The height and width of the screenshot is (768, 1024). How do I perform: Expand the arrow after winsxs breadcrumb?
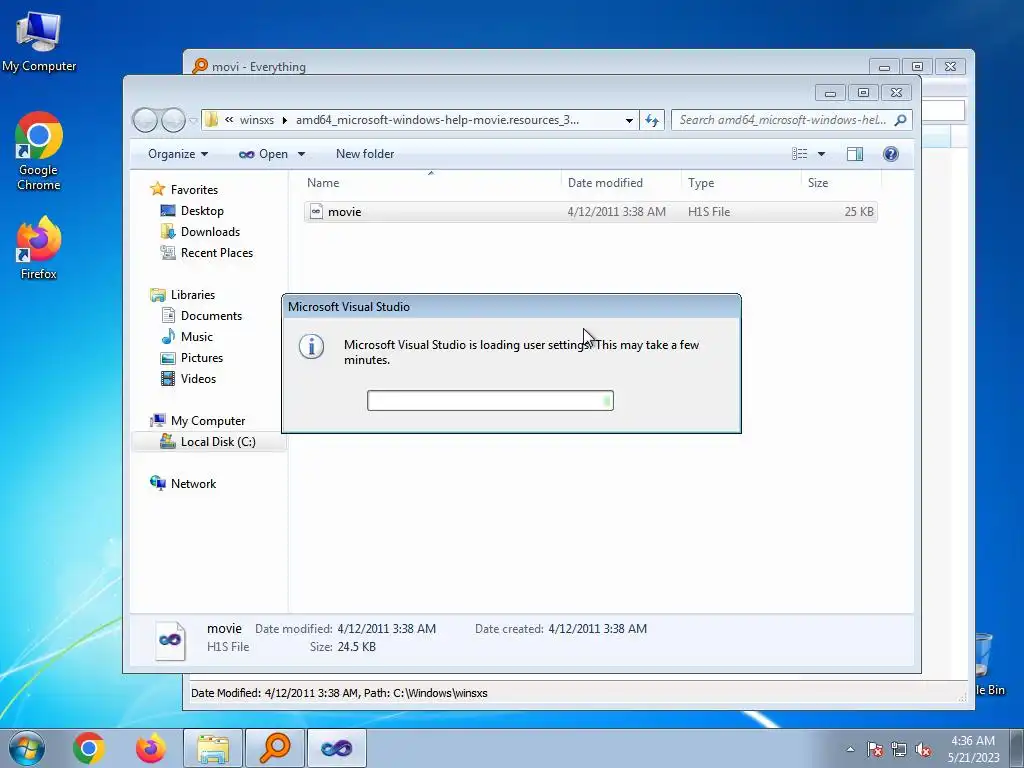tap(285, 120)
